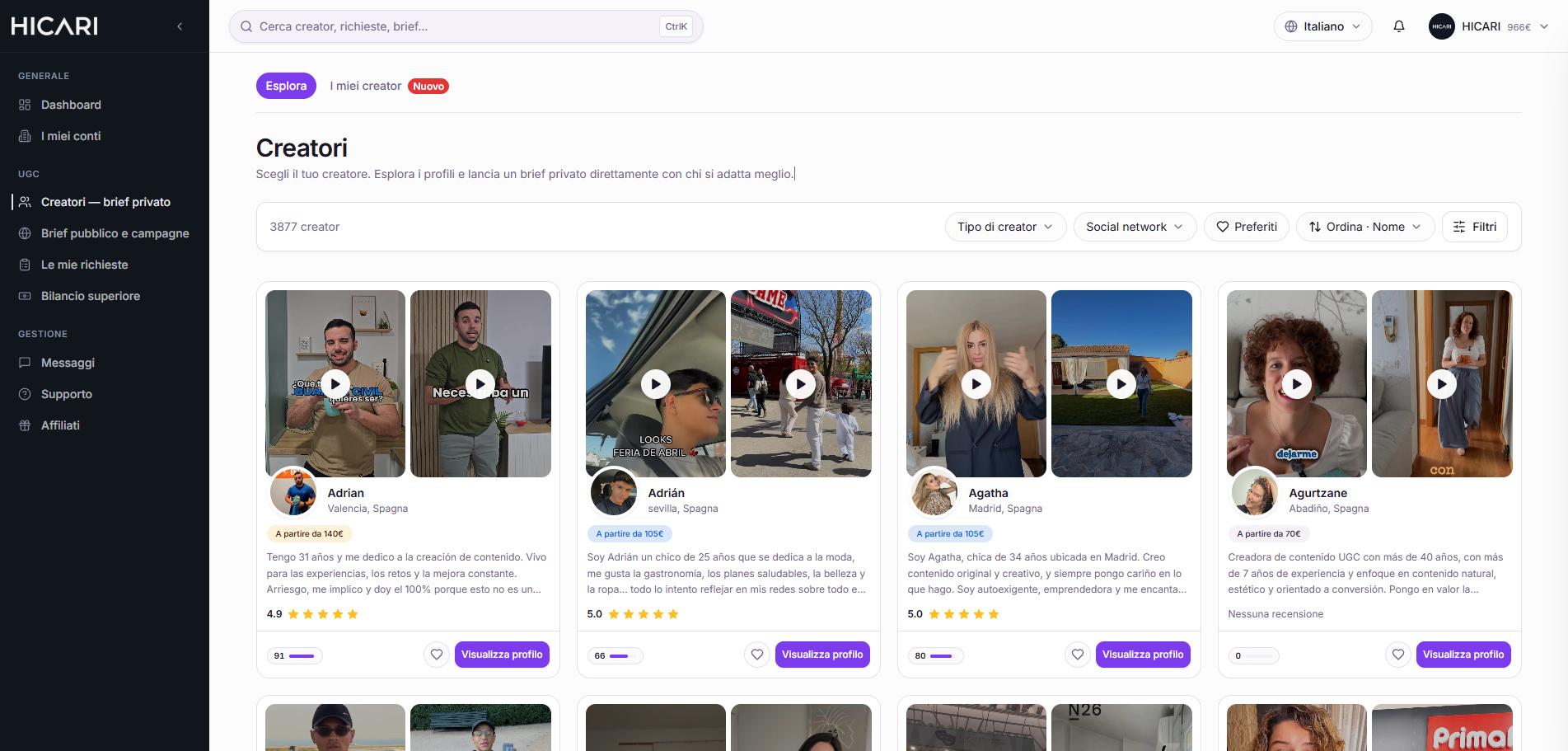Click Agurtzane's Nessuna recensione text

click(1275, 614)
